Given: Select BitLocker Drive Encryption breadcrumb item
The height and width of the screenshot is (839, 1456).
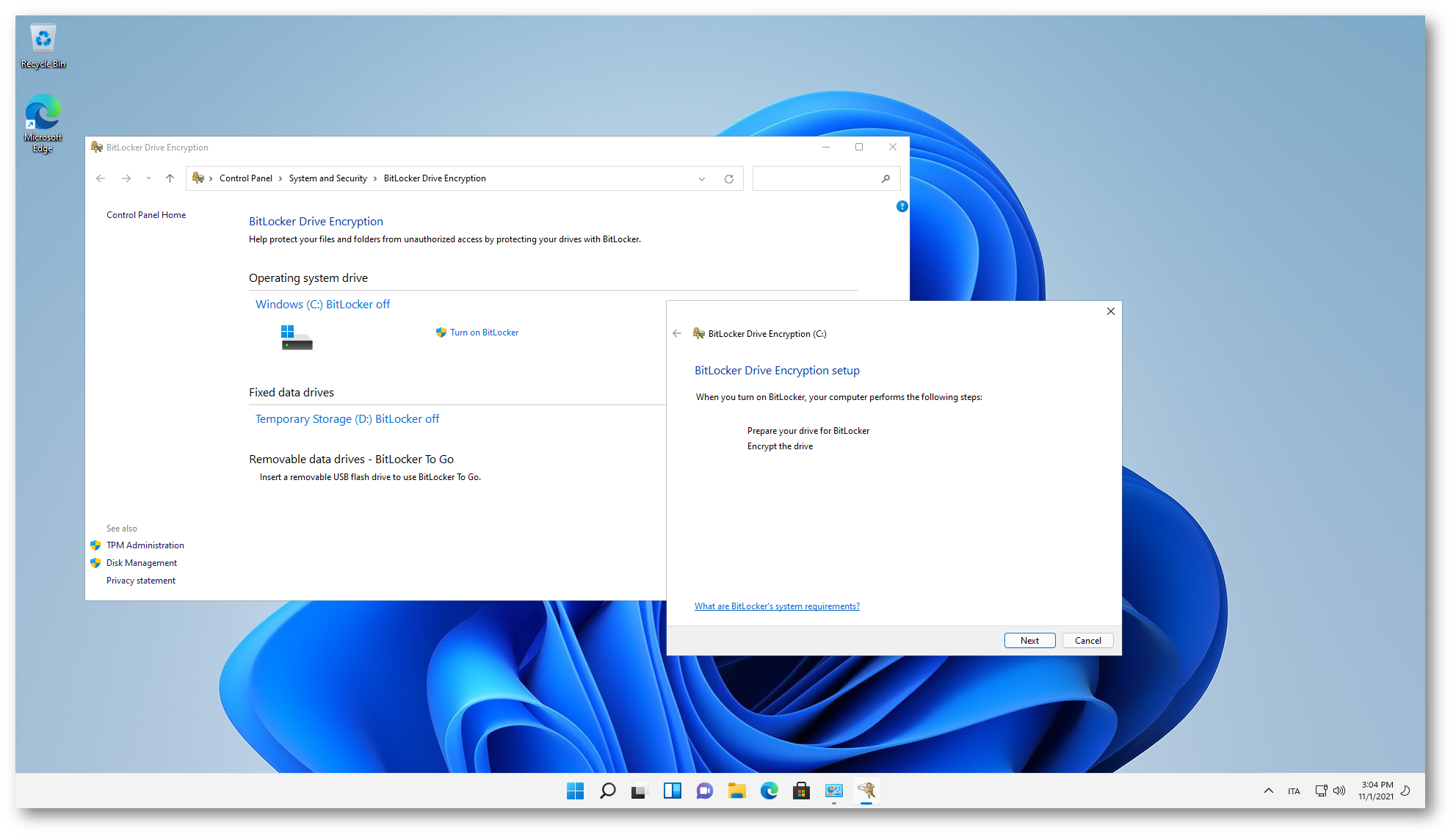Looking at the screenshot, I should [435, 178].
